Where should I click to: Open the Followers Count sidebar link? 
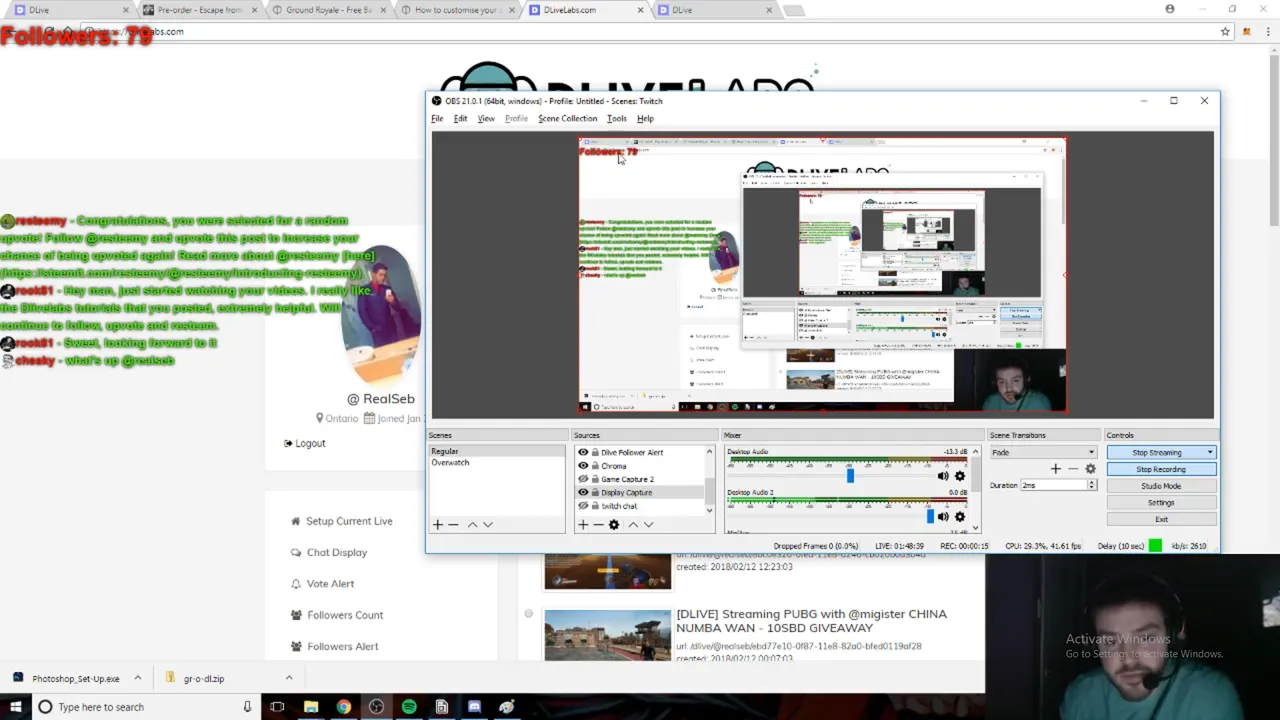pos(337,615)
